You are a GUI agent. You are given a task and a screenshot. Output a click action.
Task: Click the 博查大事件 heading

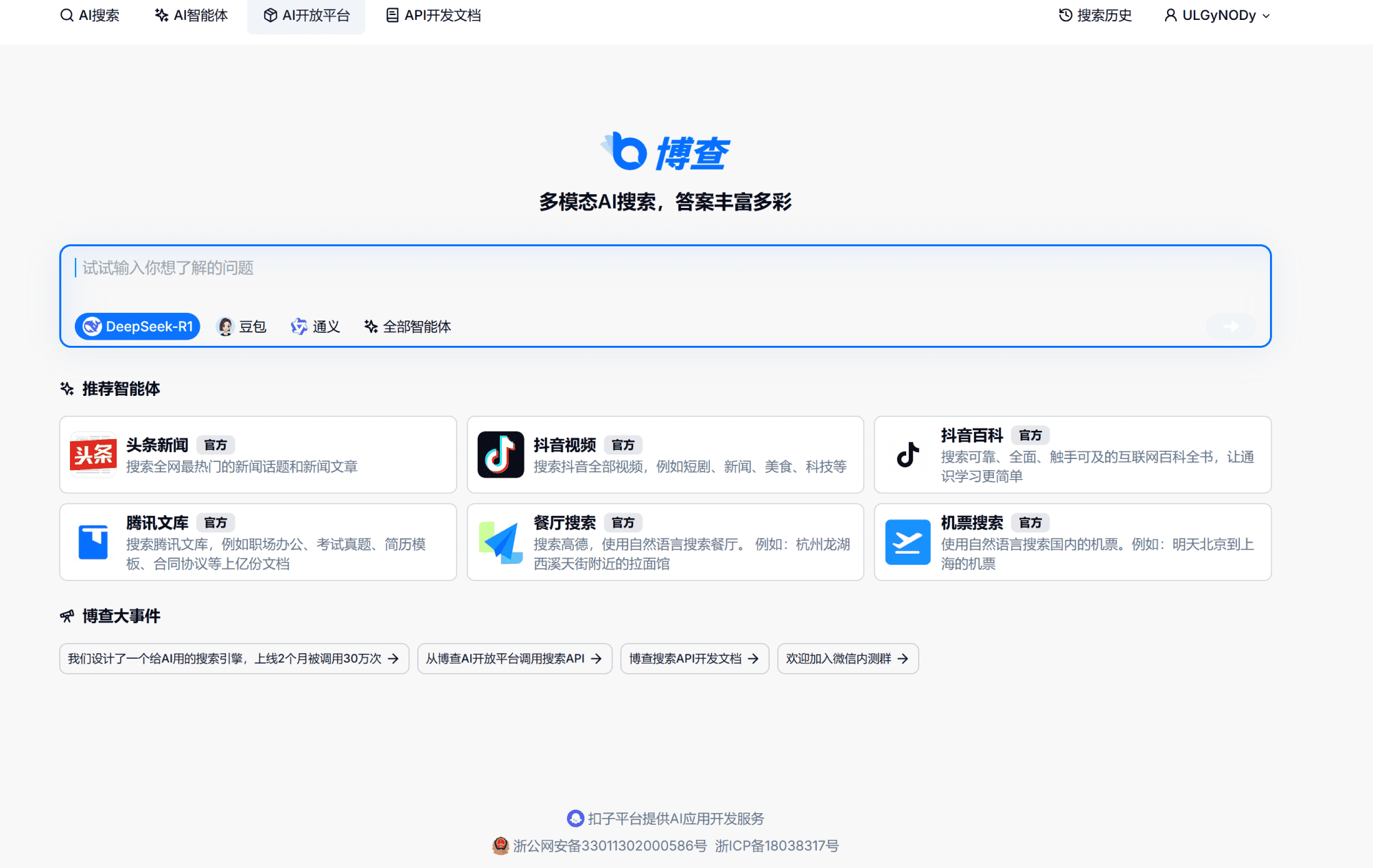[x=121, y=616]
